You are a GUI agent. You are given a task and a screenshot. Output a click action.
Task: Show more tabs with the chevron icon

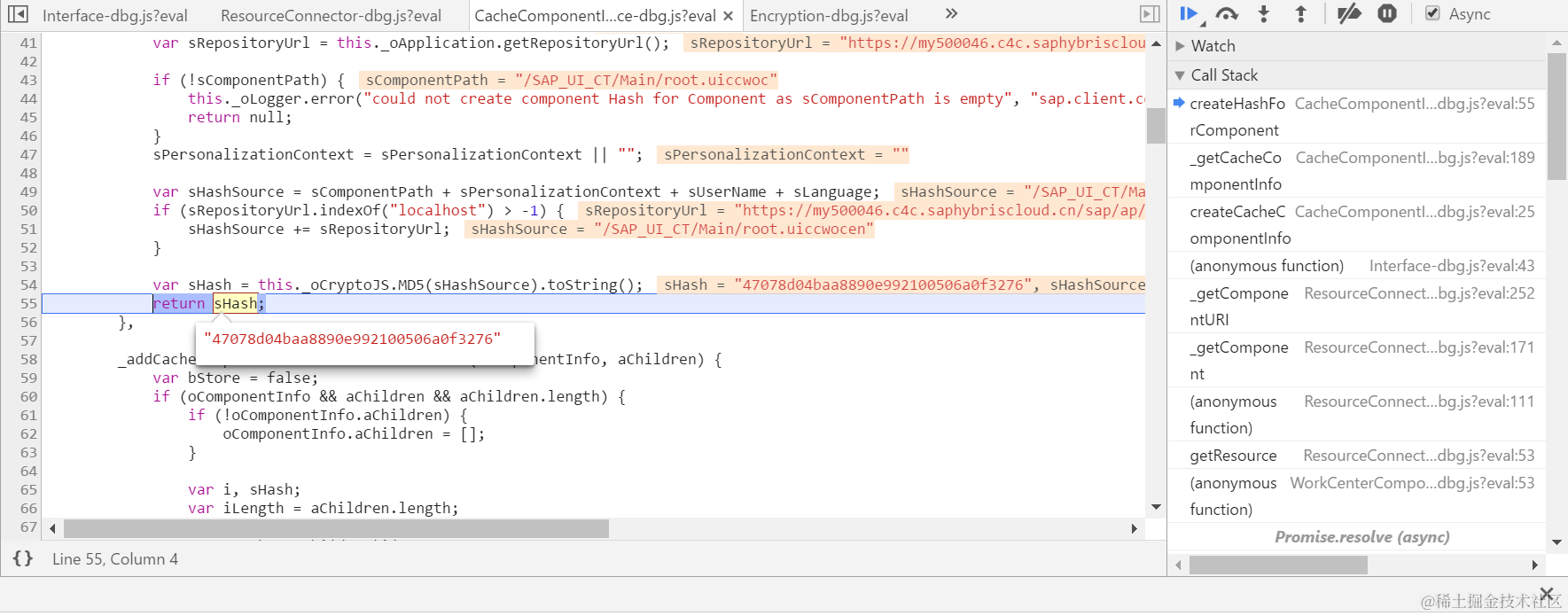coord(951,13)
